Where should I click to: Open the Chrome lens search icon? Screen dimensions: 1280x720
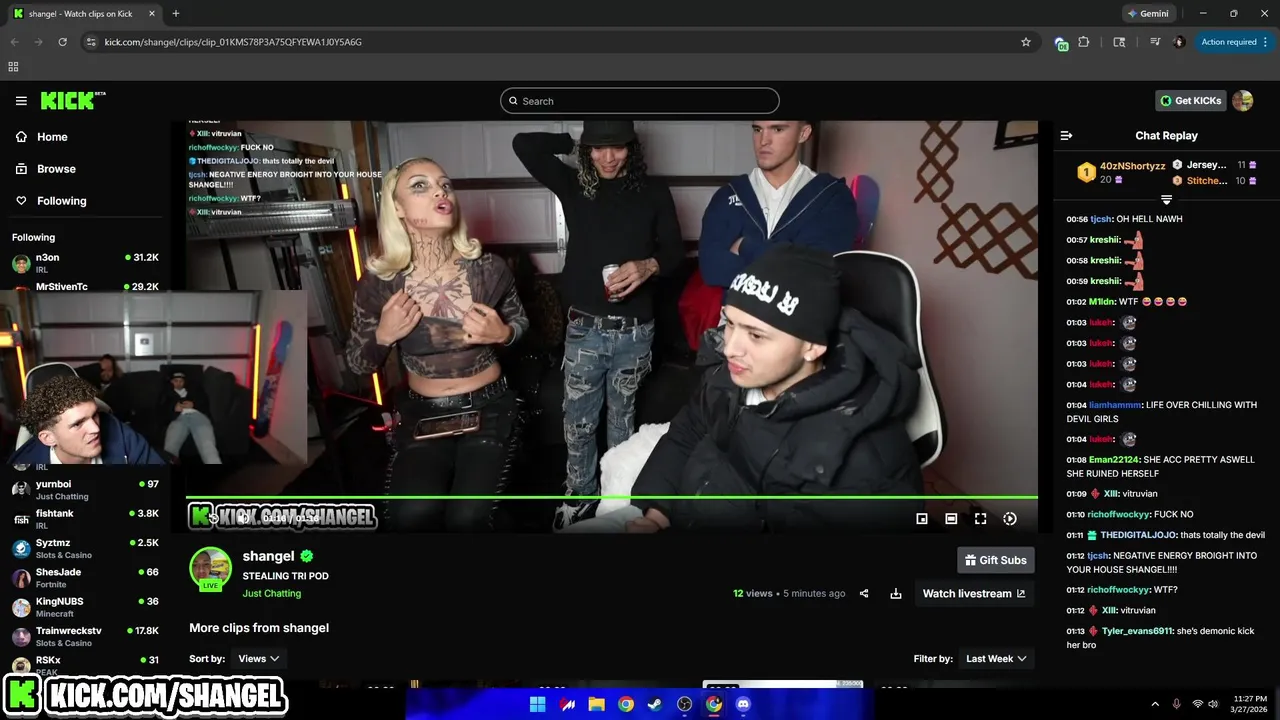[1119, 42]
